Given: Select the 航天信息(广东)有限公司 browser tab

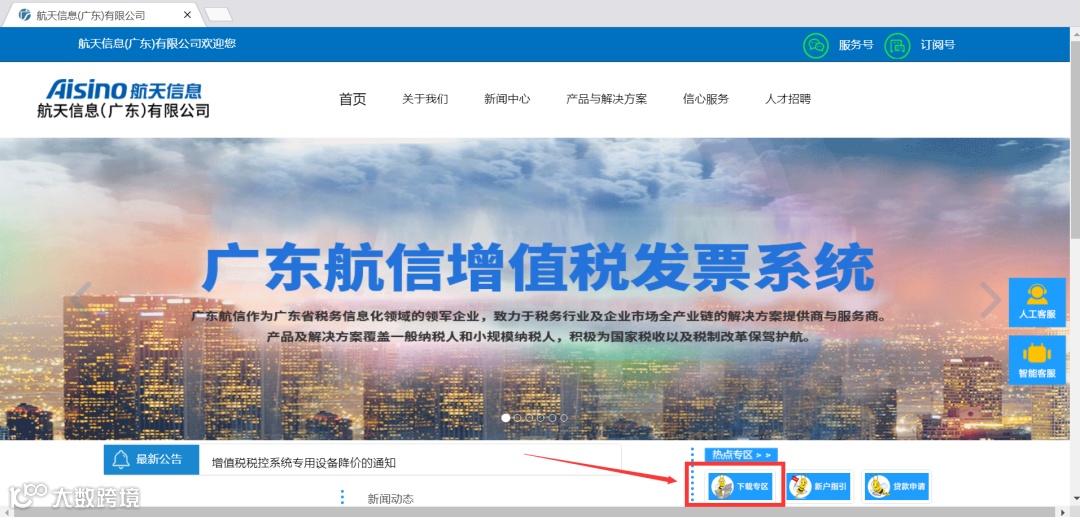Looking at the screenshot, I should coord(101,14).
